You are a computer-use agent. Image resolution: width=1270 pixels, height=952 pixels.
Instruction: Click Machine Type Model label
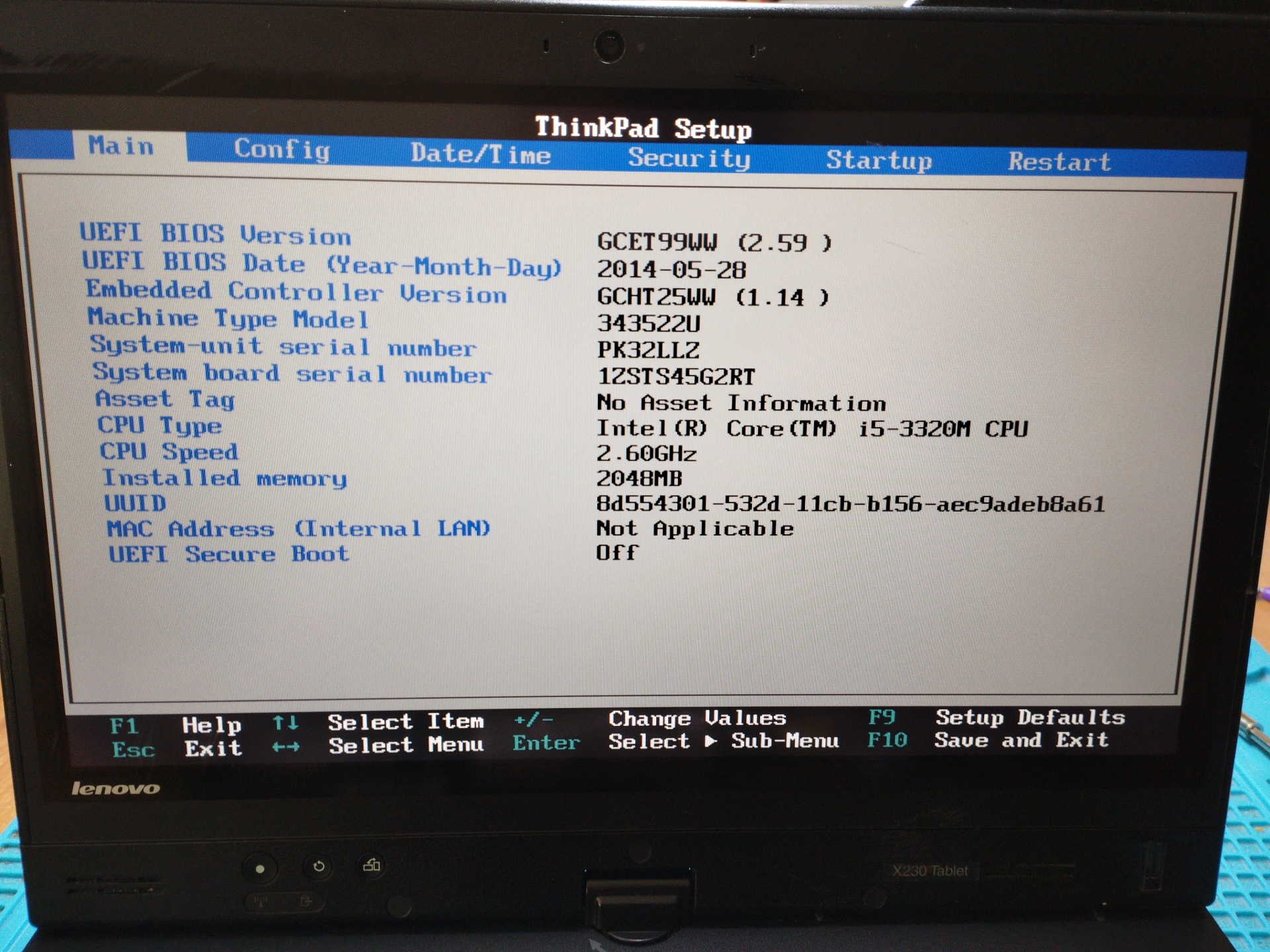[229, 318]
